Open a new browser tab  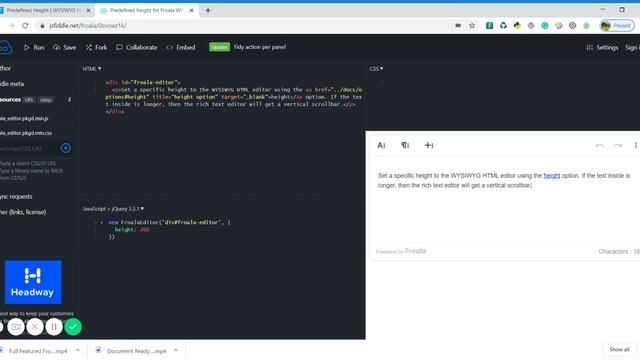[208, 10]
